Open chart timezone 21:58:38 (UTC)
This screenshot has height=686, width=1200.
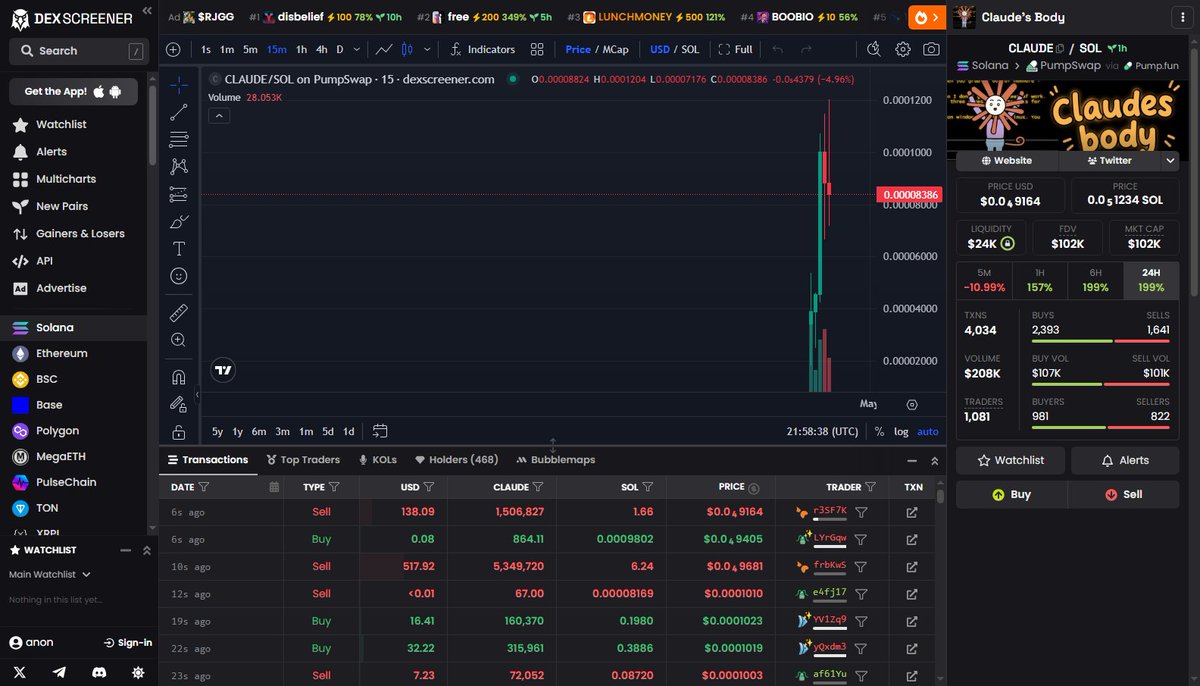tap(822, 431)
